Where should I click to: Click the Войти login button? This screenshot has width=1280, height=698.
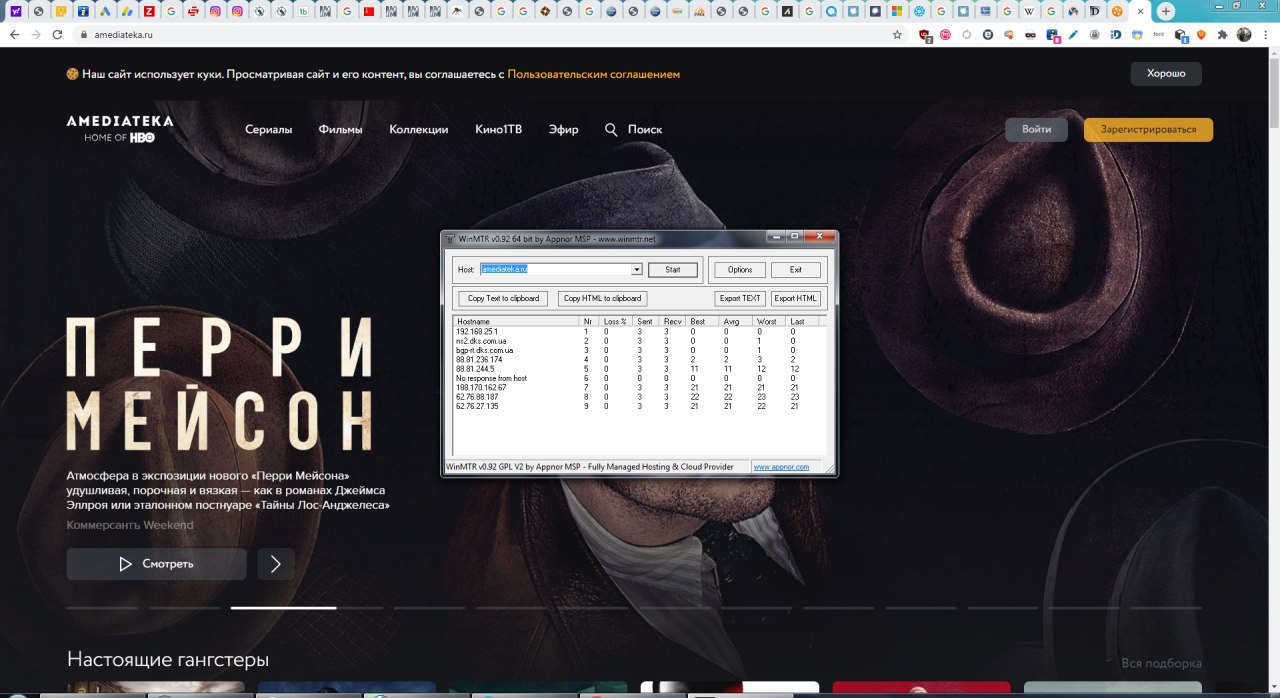(x=1037, y=130)
